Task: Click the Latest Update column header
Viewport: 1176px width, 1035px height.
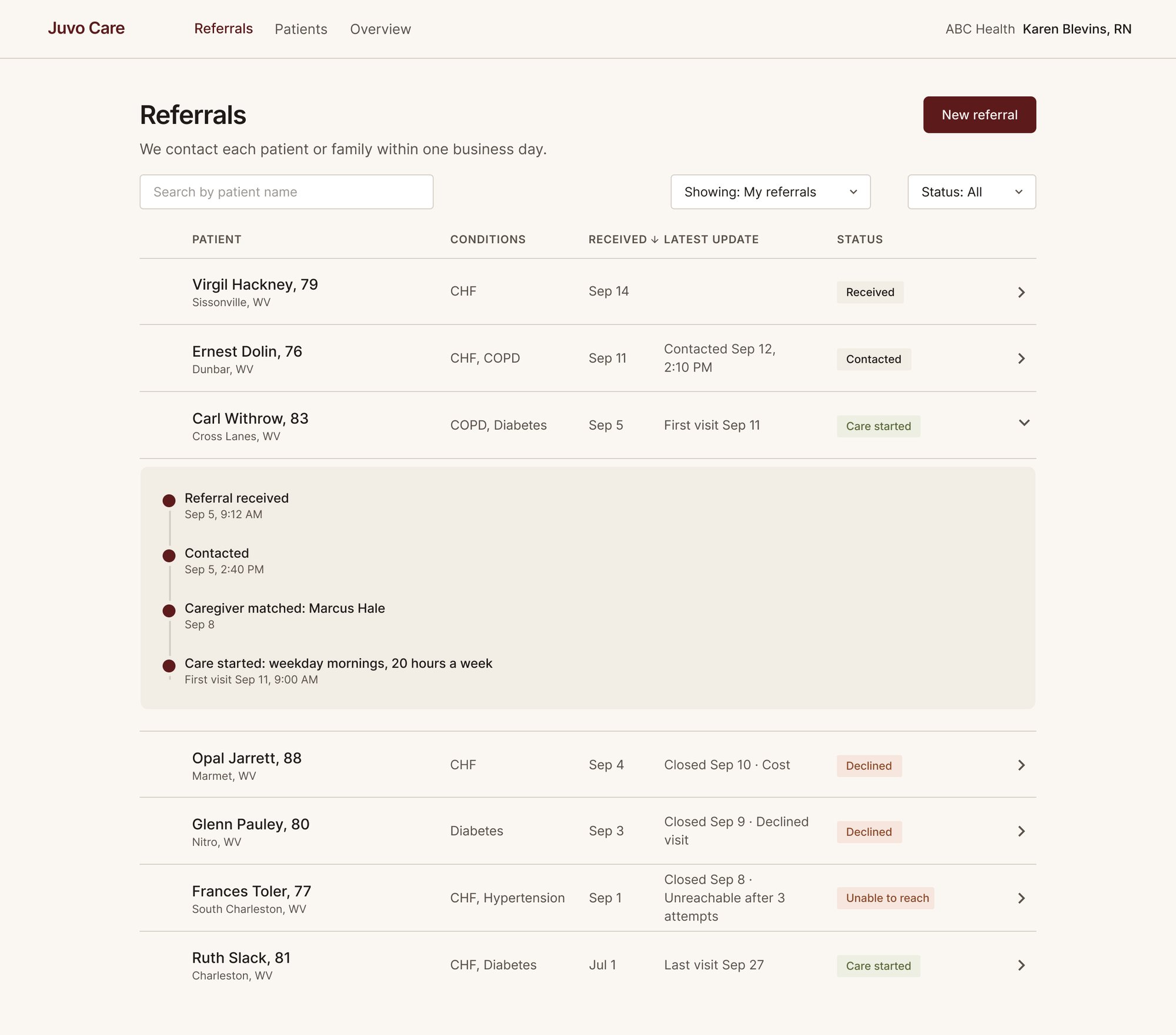Action: click(711, 239)
